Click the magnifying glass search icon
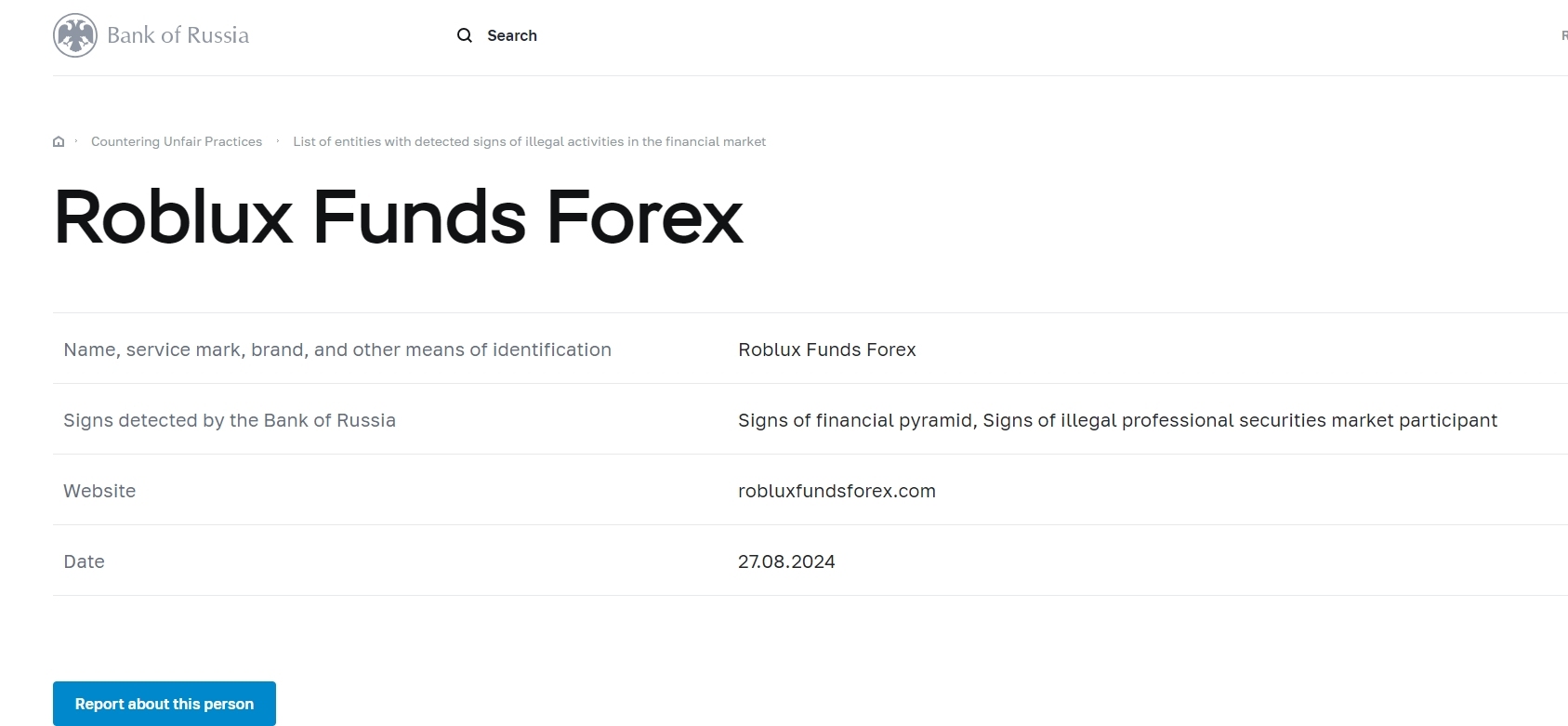 (x=465, y=35)
